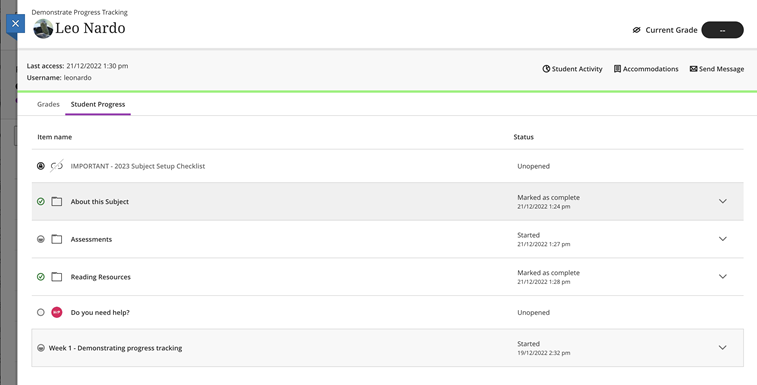This screenshot has height=385, width=757.
Task: Click the Reading Resources folder icon
Action: tap(56, 277)
